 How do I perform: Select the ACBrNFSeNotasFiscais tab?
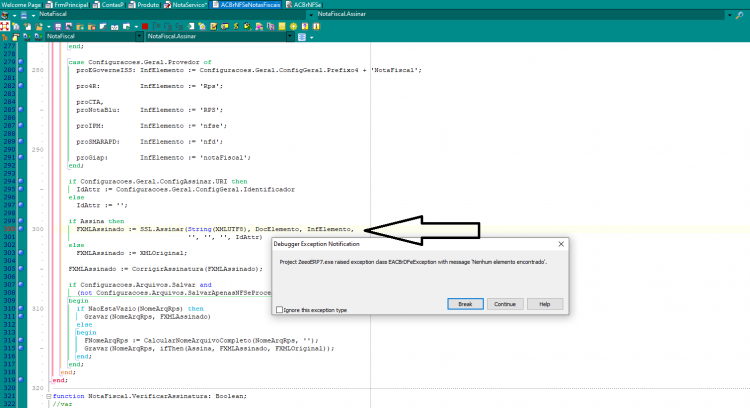246,4
